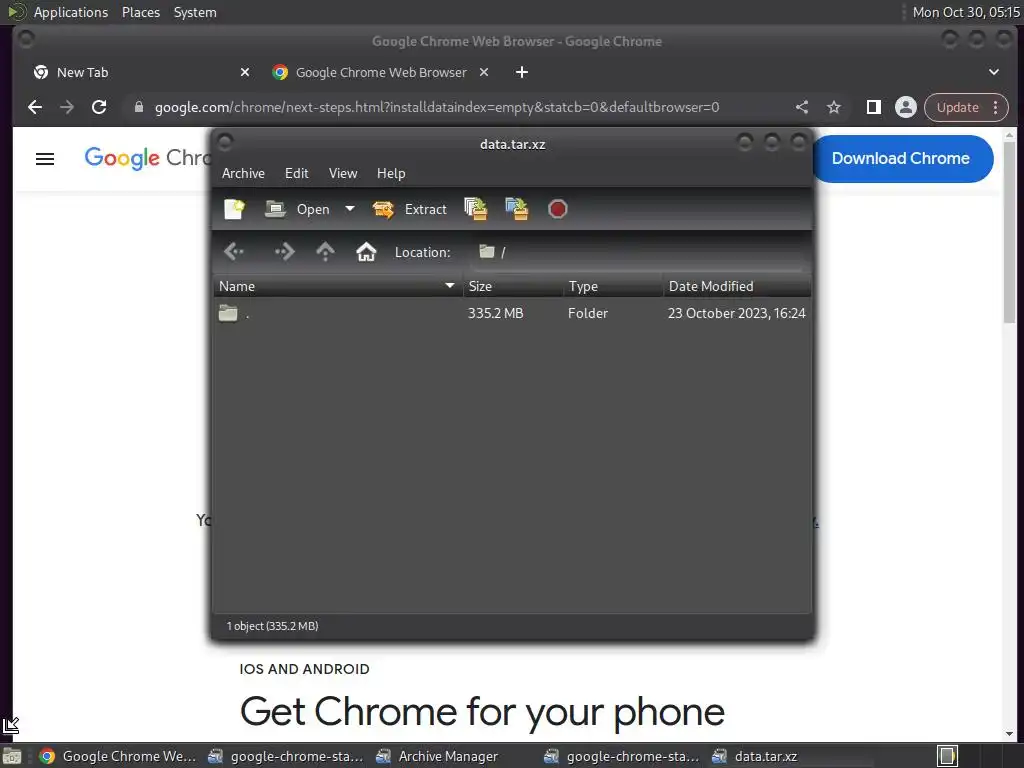Toggle Chrome side panel icon
The image size is (1024, 768).
(x=874, y=107)
